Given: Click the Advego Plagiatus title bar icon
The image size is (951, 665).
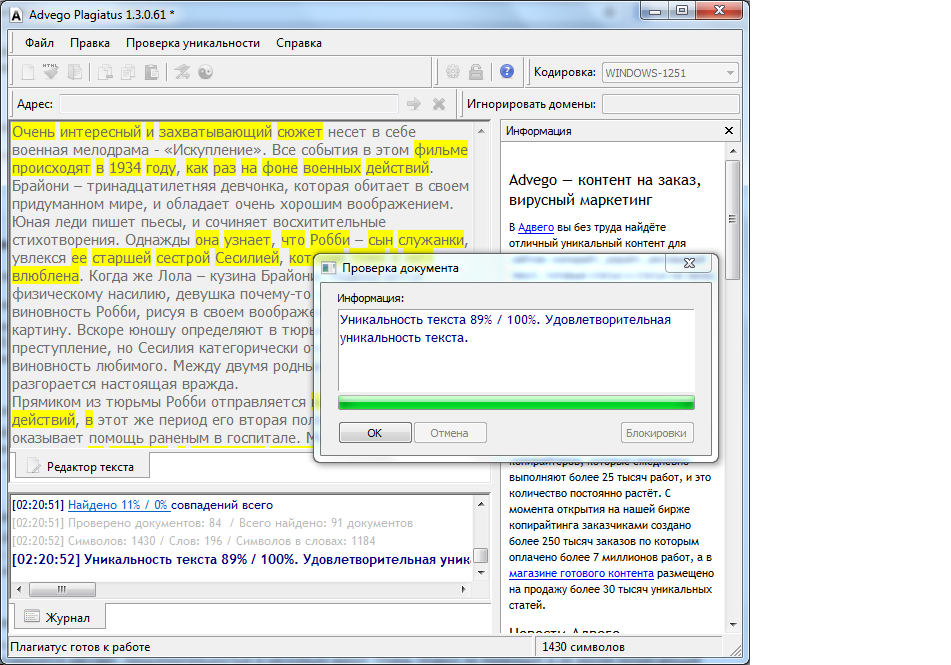Looking at the screenshot, I should (17, 15).
